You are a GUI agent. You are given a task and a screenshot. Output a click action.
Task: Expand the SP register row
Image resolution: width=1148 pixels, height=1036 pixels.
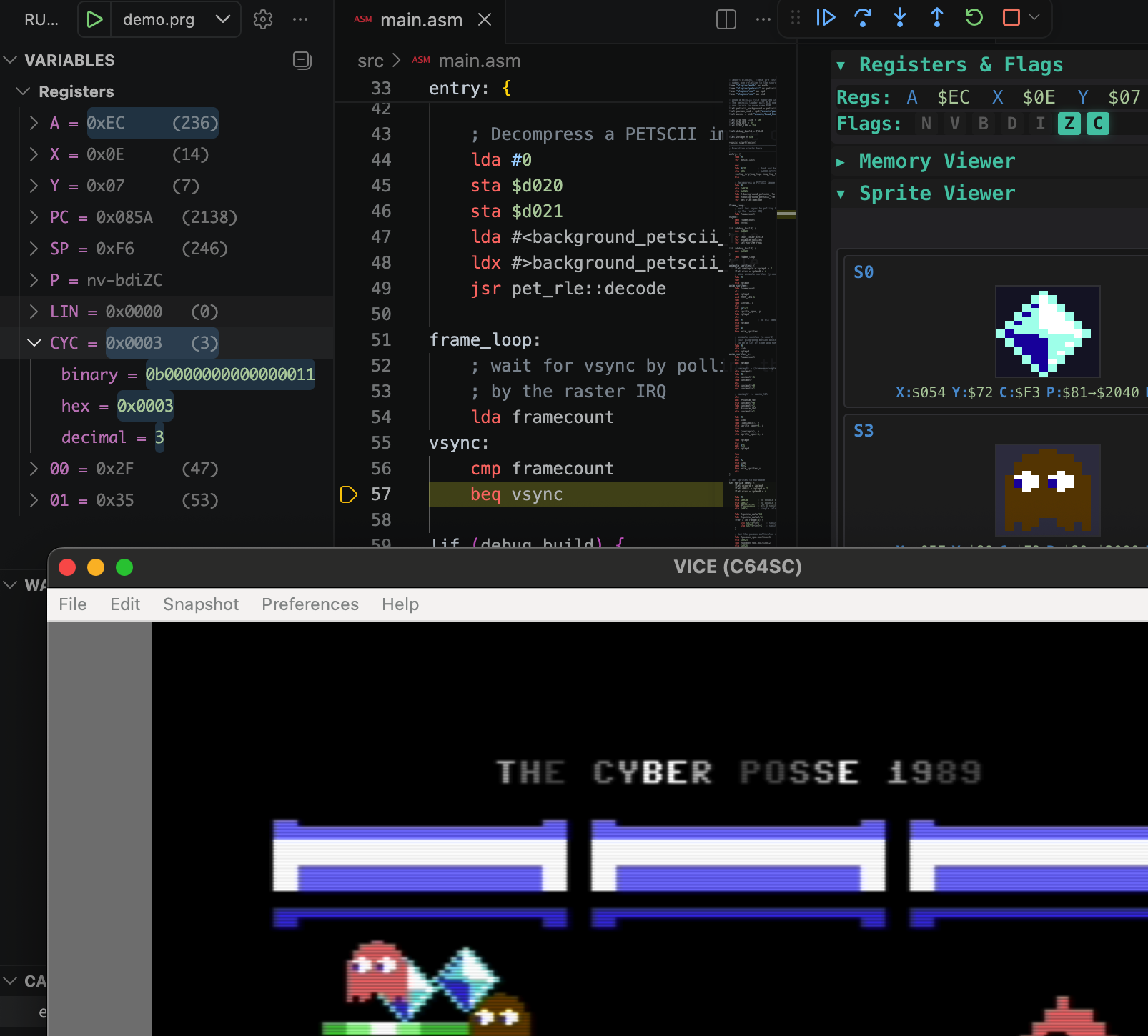(34, 249)
